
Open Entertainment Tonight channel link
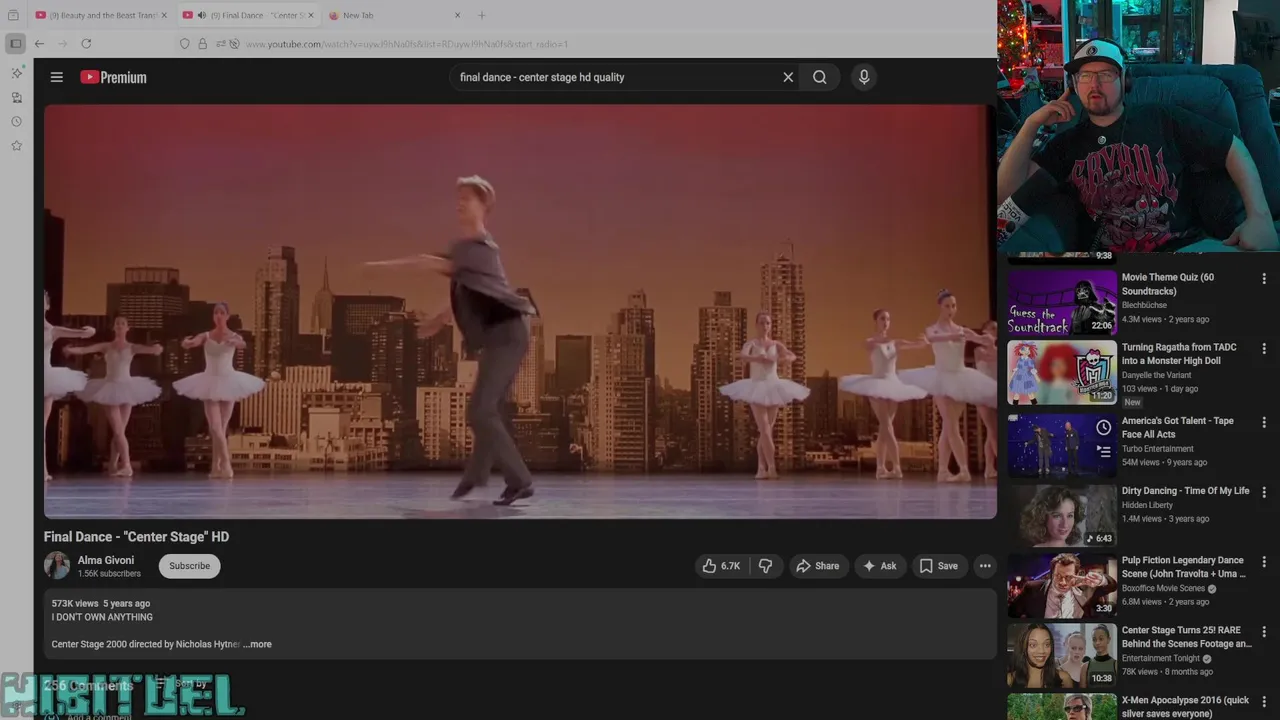1160,659
